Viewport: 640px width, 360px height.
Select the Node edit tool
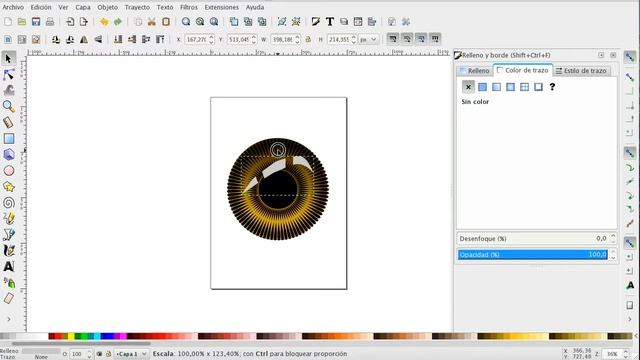(9, 75)
